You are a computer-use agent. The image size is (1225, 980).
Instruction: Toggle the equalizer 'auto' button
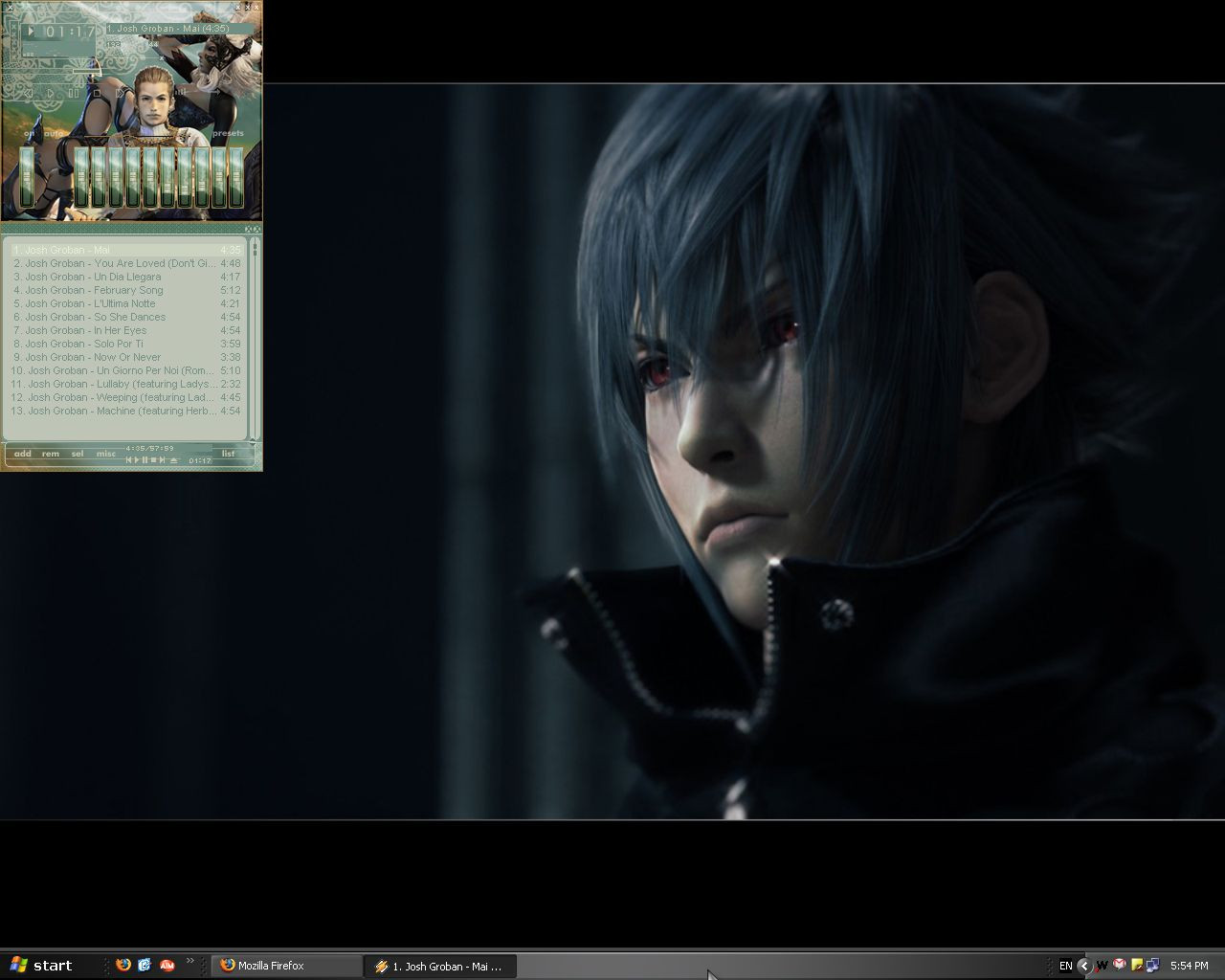[54, 134]
